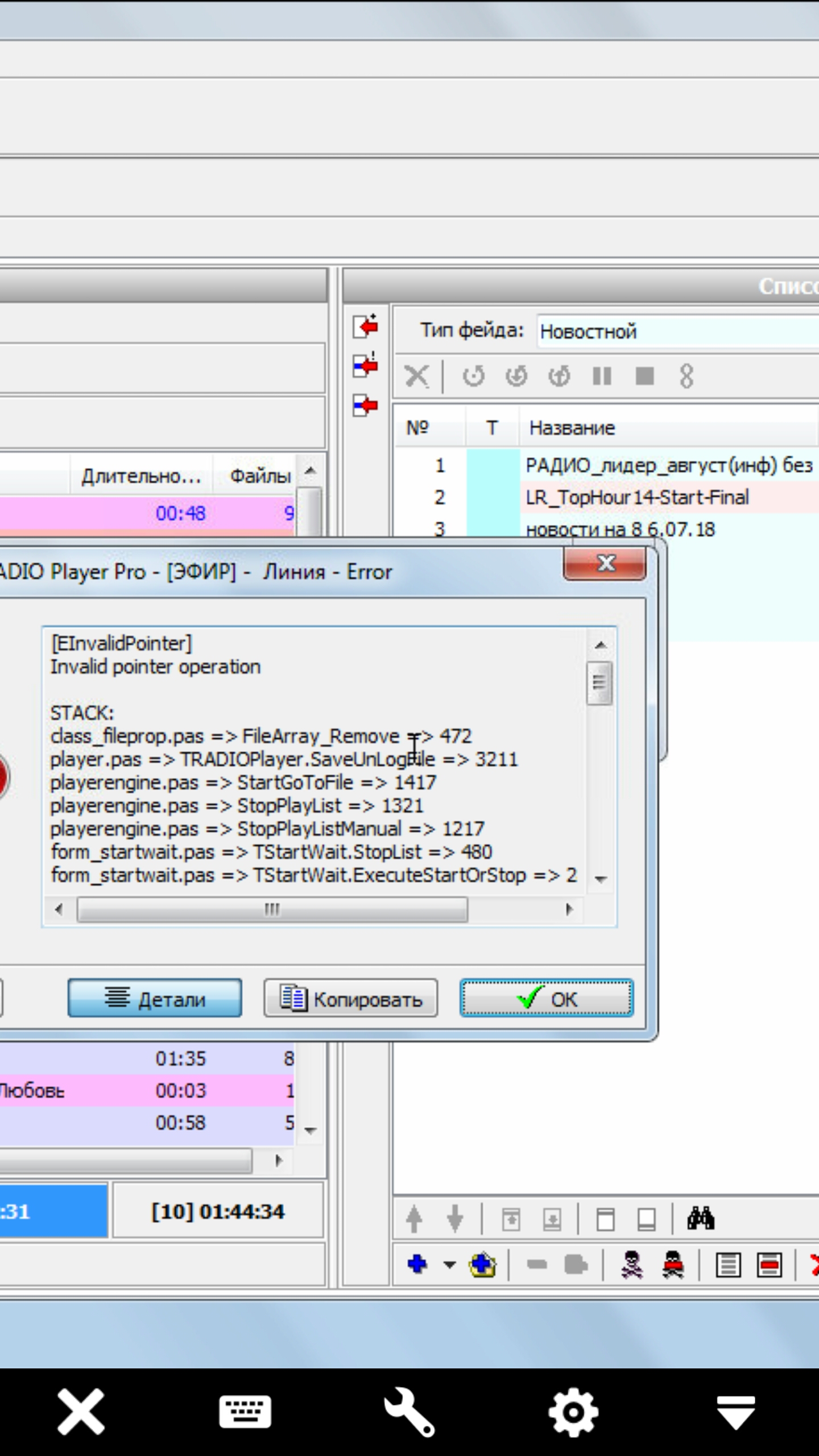819x1456 pixels.
Task: Click the Файлы column header
Action: (x=255, y=475)
